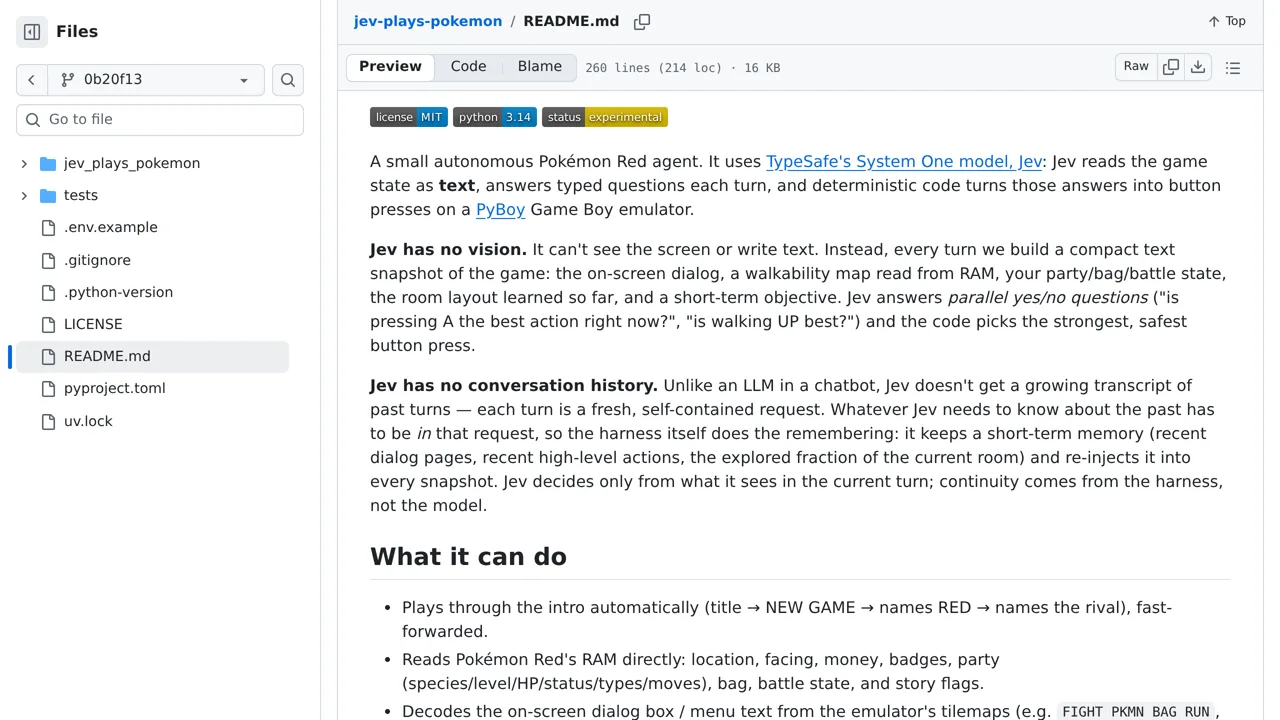Click the file search magnifier button
This screenshot has height=720, width=1280.
[x=288, y=80]
